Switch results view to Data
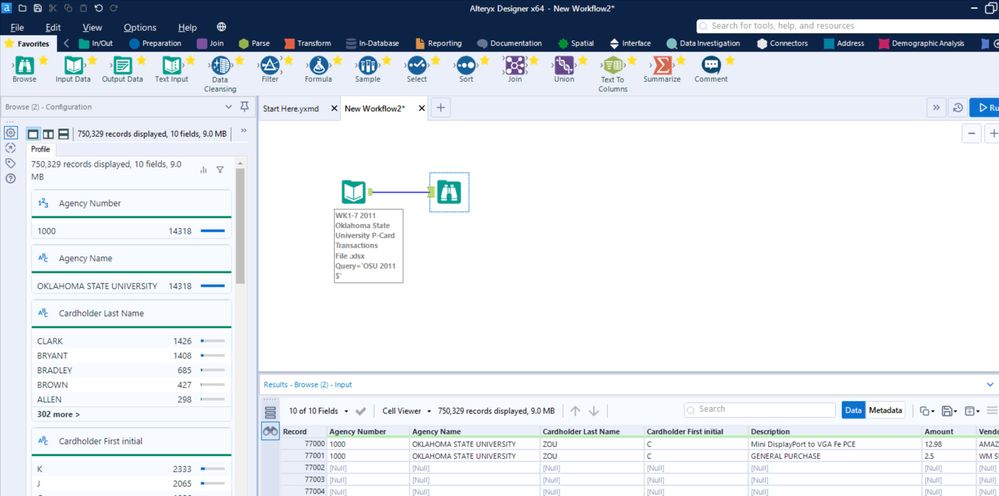This screenshot has width=999, height=496. coord(854,410)
